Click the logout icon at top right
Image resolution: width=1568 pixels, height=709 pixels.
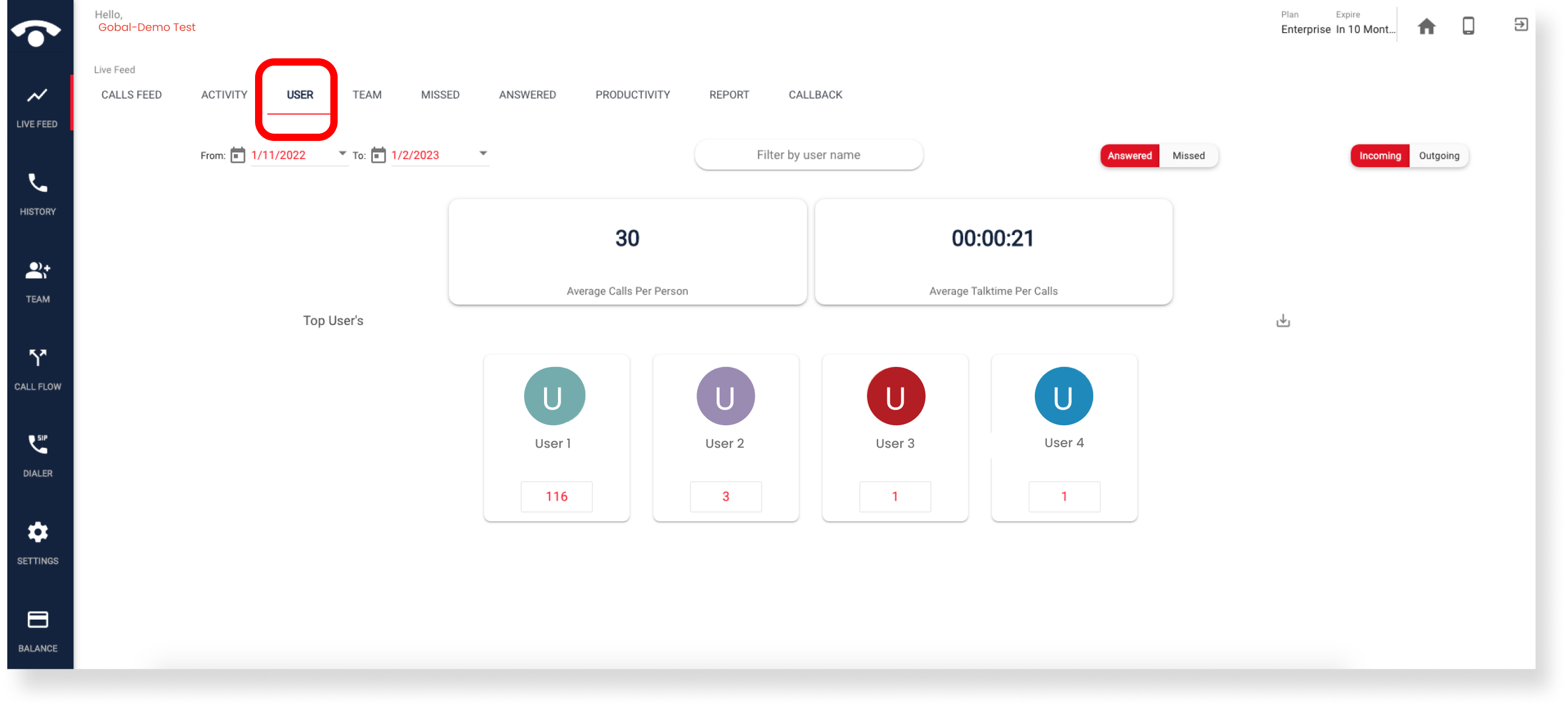tap(1521, 24)
